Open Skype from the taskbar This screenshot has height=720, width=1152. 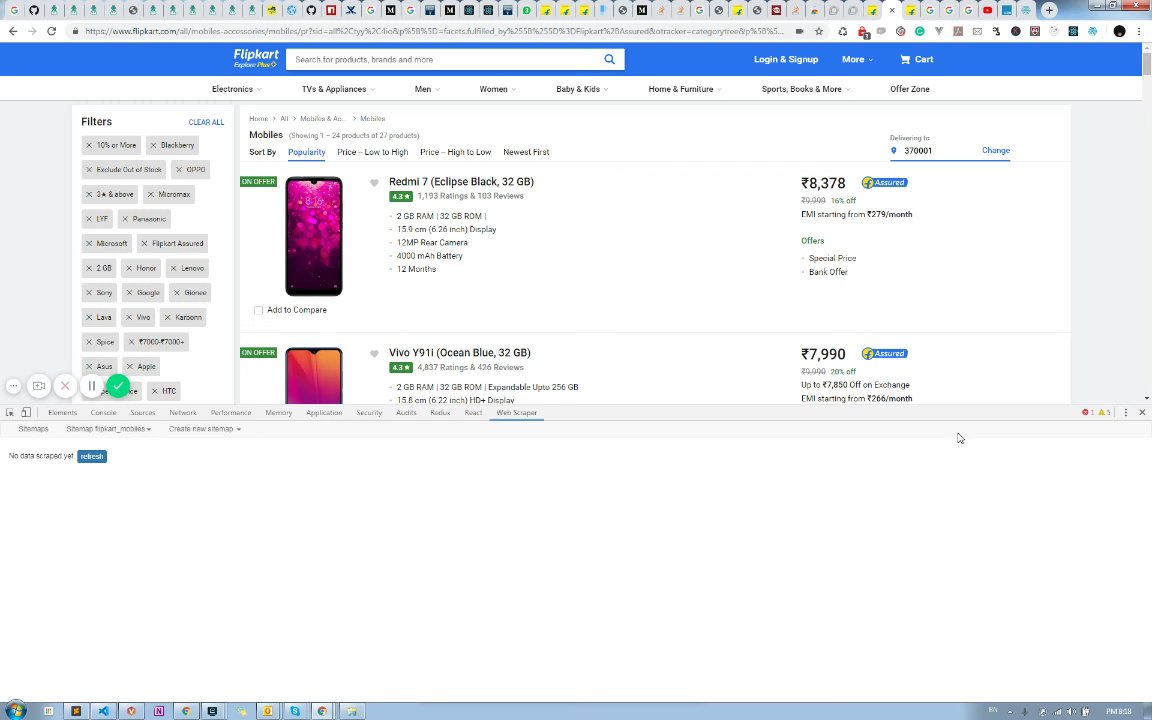tap(295, 711)
